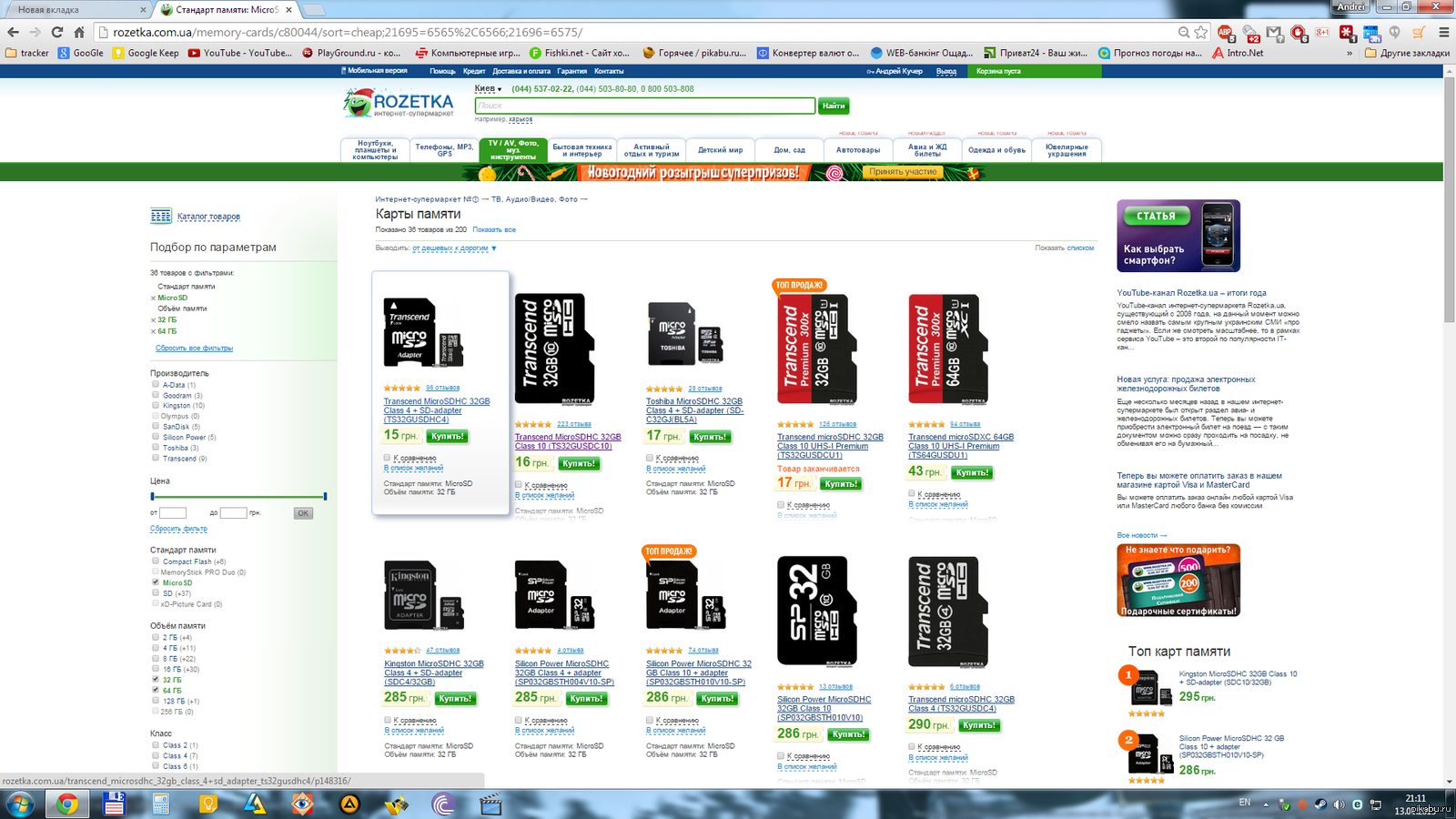The image size is (1456, 819).
Task: Bookmark this page with the star icon
Action: (x=1201, y=32)
